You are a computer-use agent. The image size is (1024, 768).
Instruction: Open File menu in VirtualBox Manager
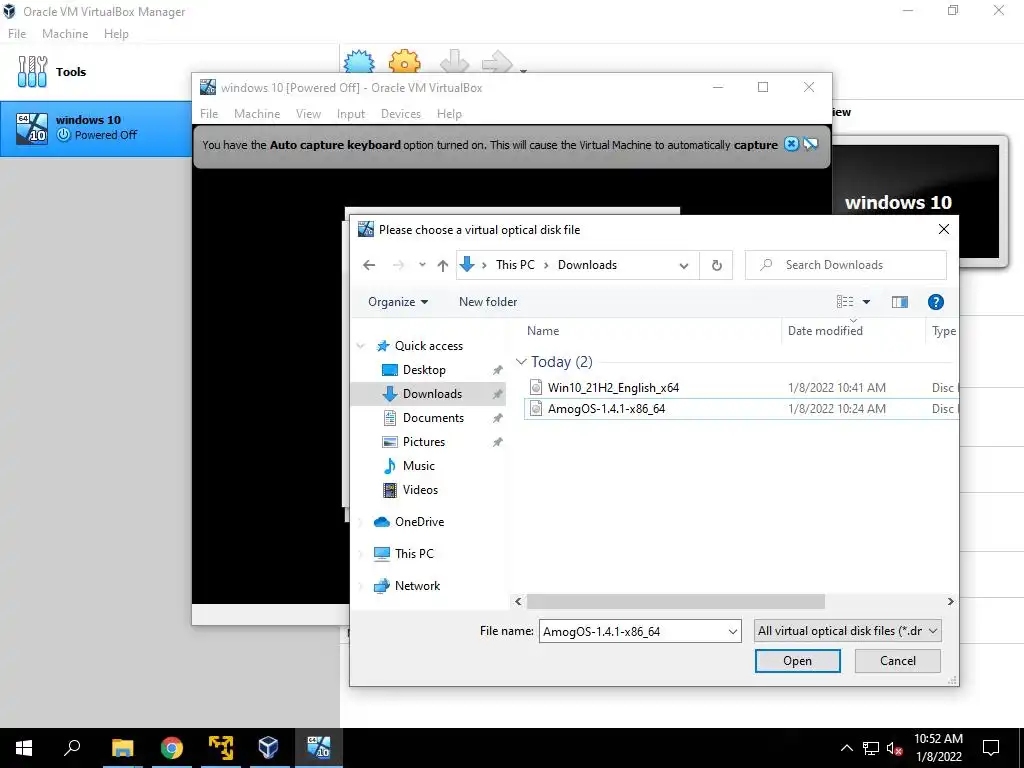coord(17,34)
